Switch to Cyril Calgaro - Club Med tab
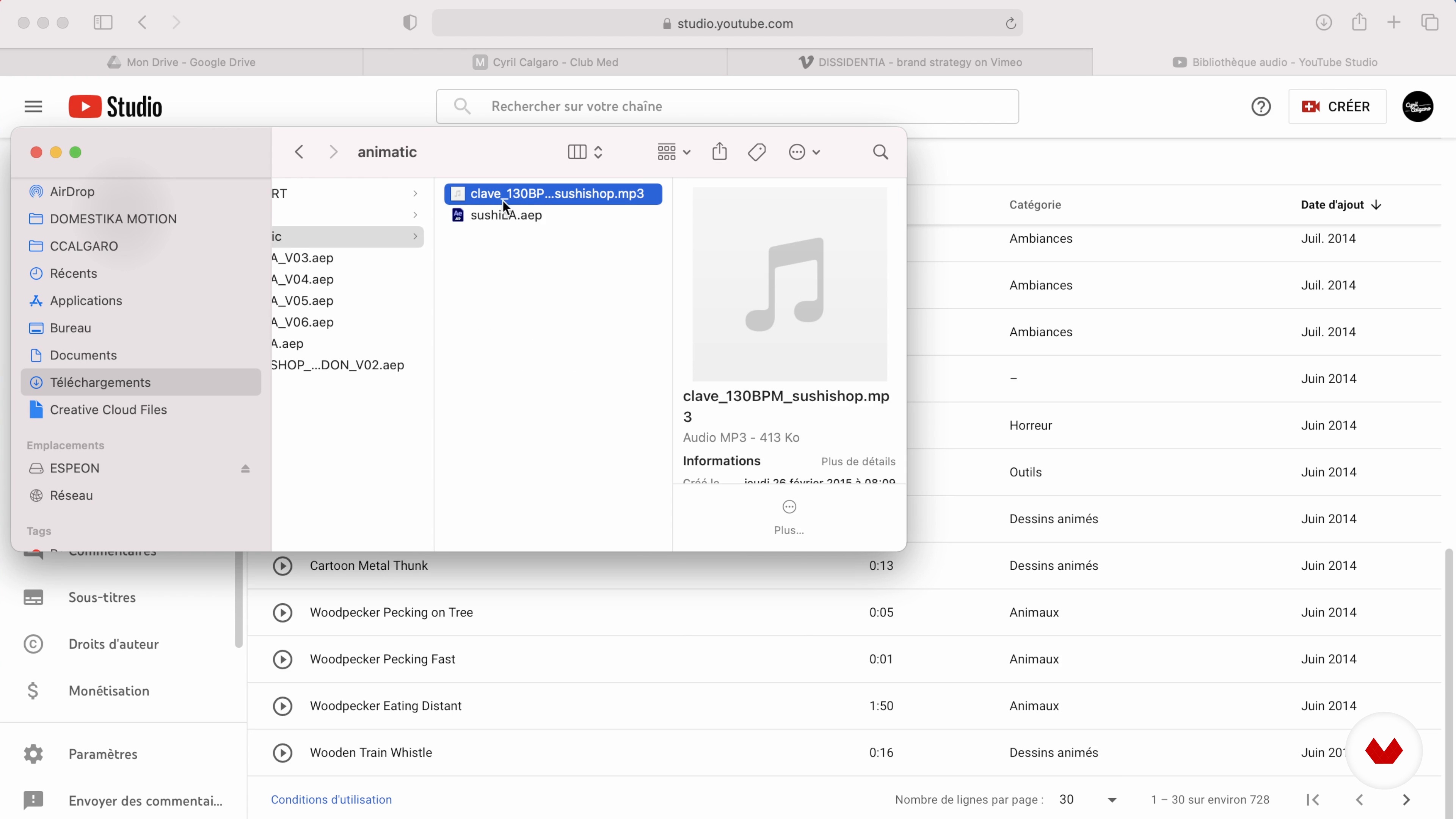 pyautogui.click(x=545, y=62)
